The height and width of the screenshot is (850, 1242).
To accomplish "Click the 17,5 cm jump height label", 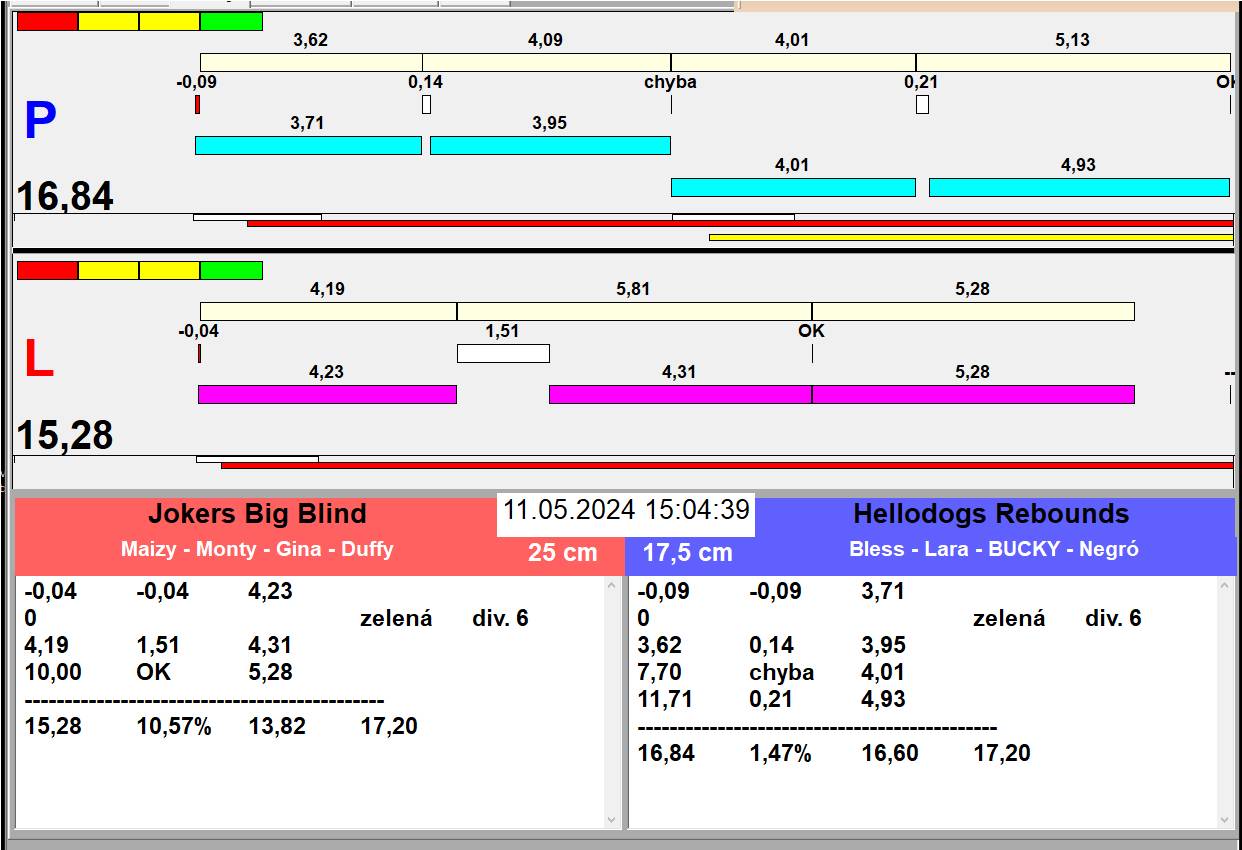I will coord(687,552).
